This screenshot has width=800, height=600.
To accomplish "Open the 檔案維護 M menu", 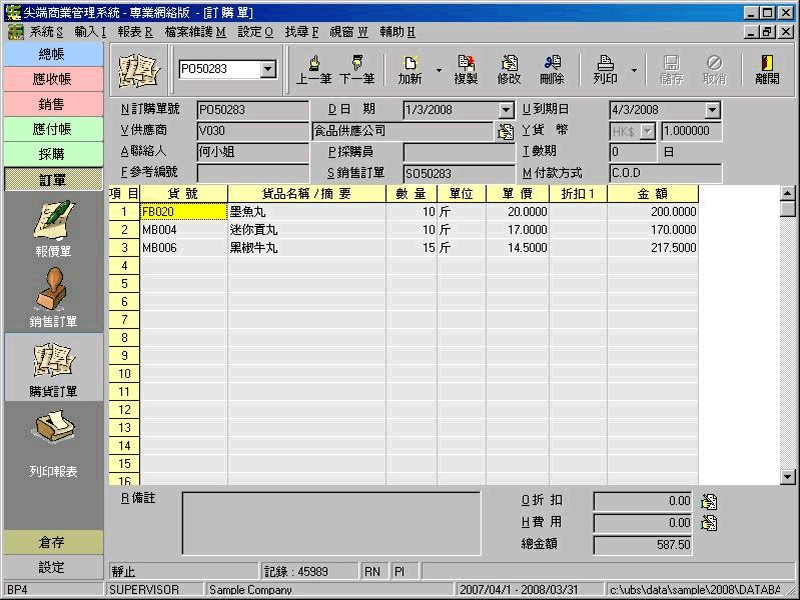I will pos(195,32).
